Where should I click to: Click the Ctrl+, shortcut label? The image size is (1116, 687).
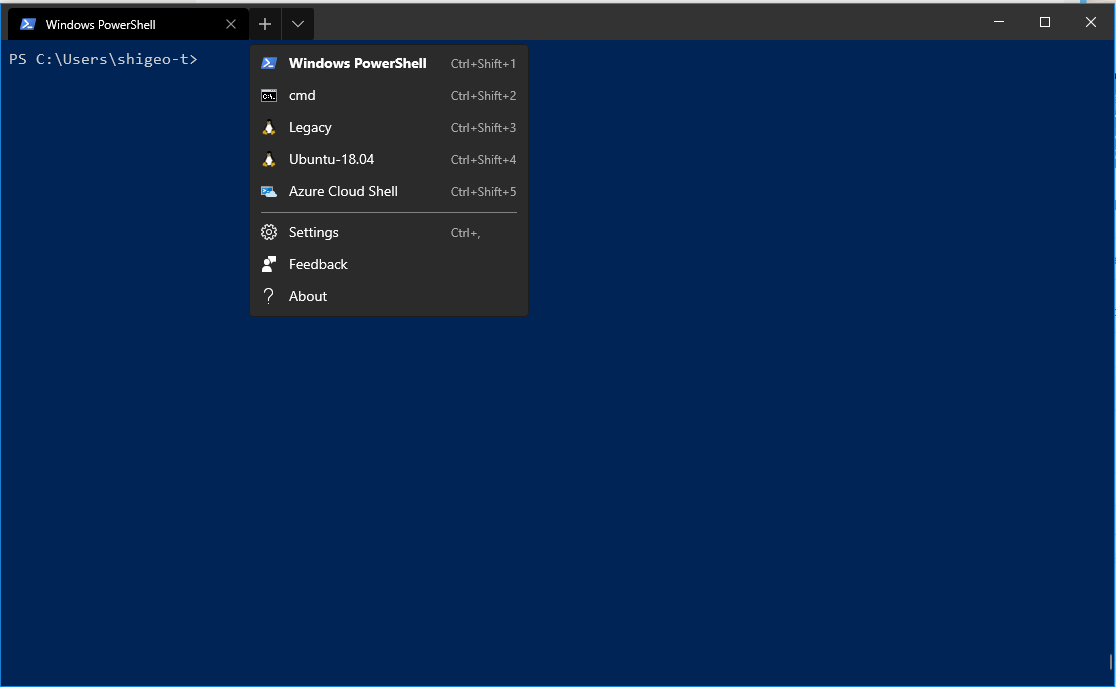[465, 233]
